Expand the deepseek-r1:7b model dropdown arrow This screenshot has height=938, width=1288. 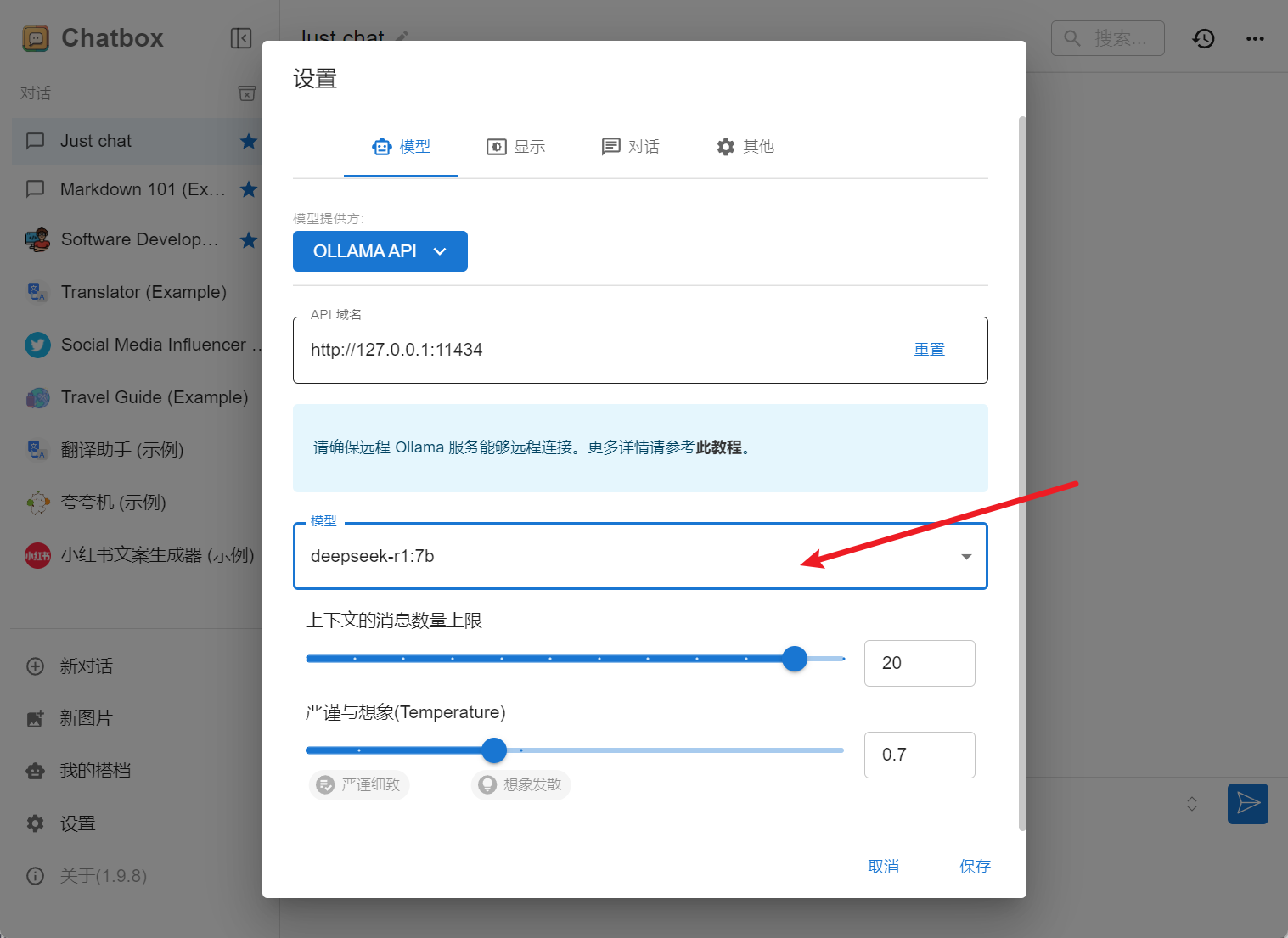coord(966,557)
